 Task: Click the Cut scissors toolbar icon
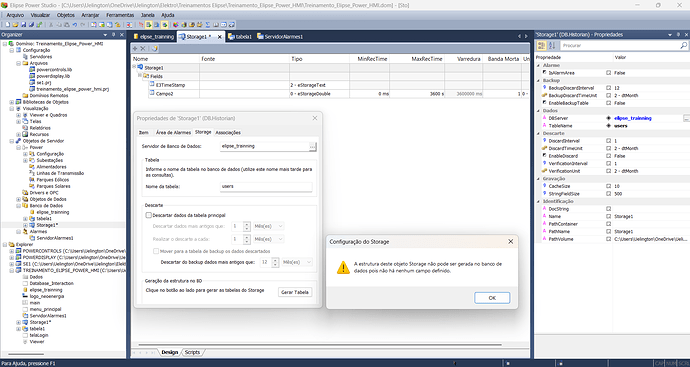51,25
